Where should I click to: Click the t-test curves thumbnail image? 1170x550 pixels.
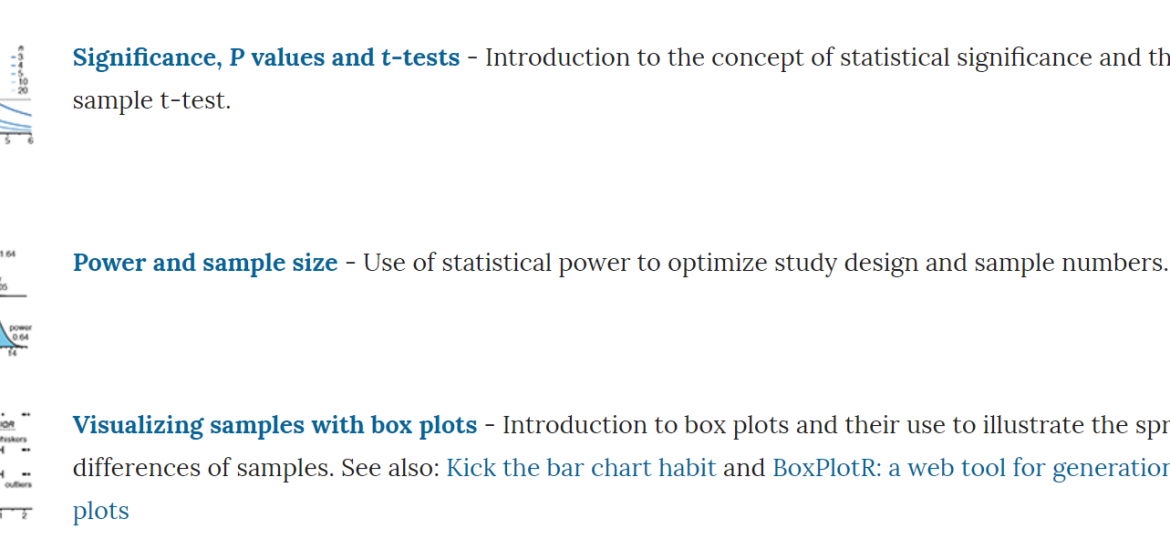[x=16, y=94]
